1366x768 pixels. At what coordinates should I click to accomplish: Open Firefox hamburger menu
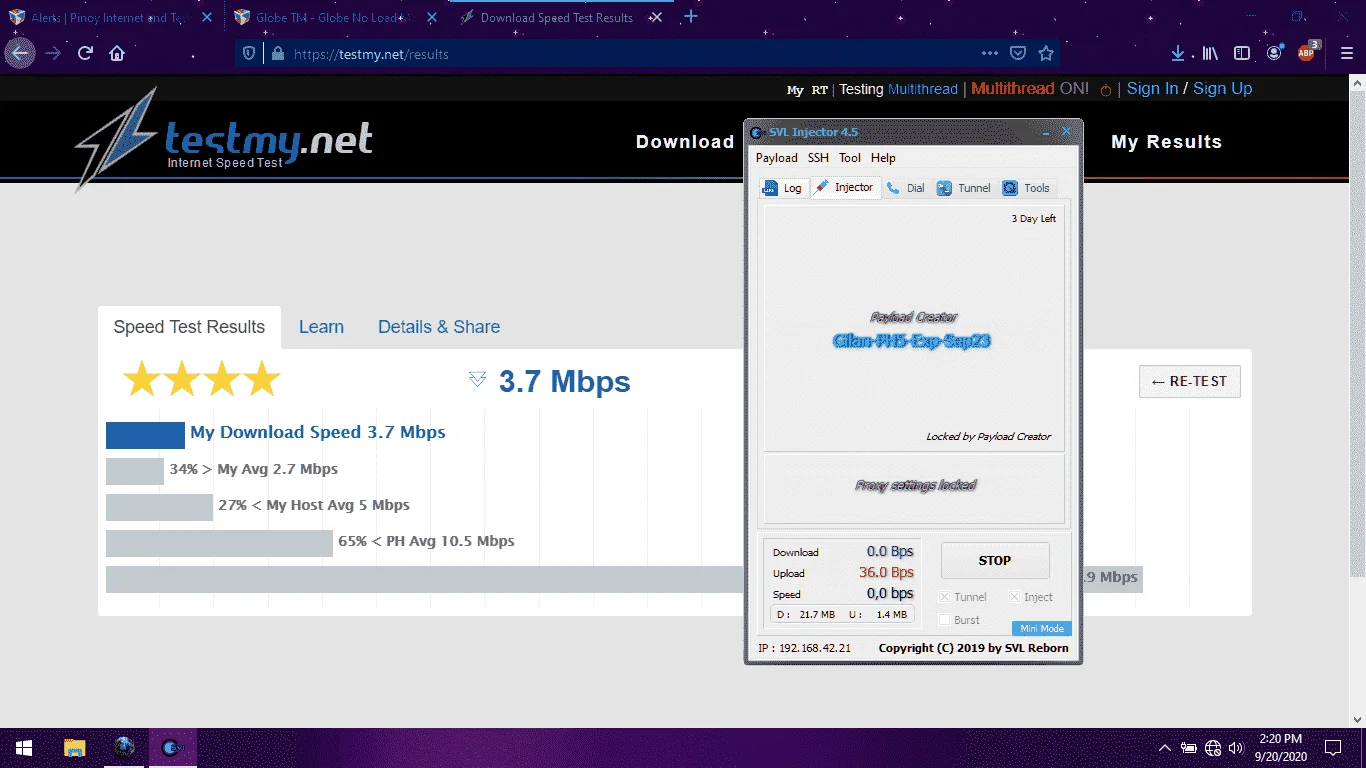(x=1345, y=54)
